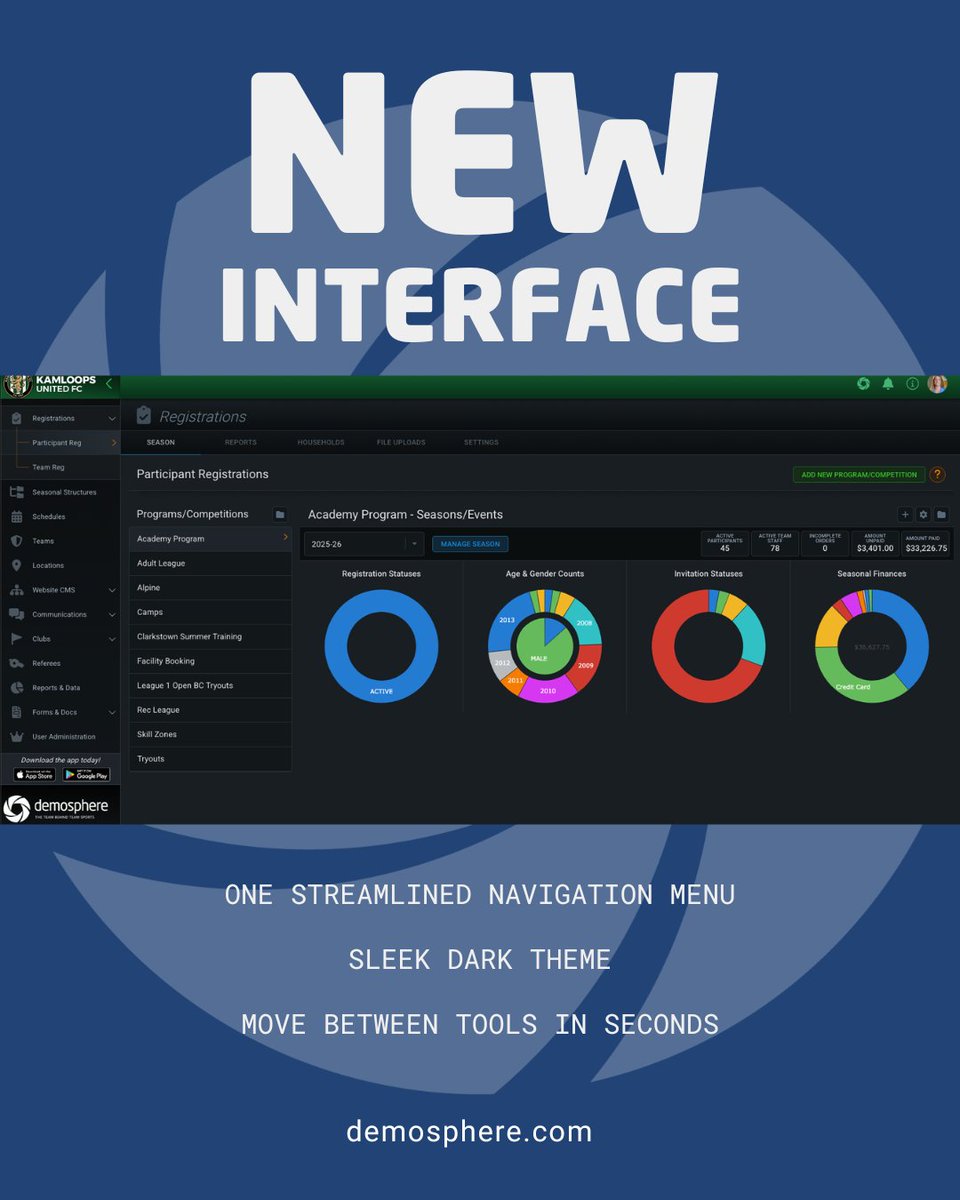
Task: Collapse the Registrations menu chevron
Action: [112, 419]
